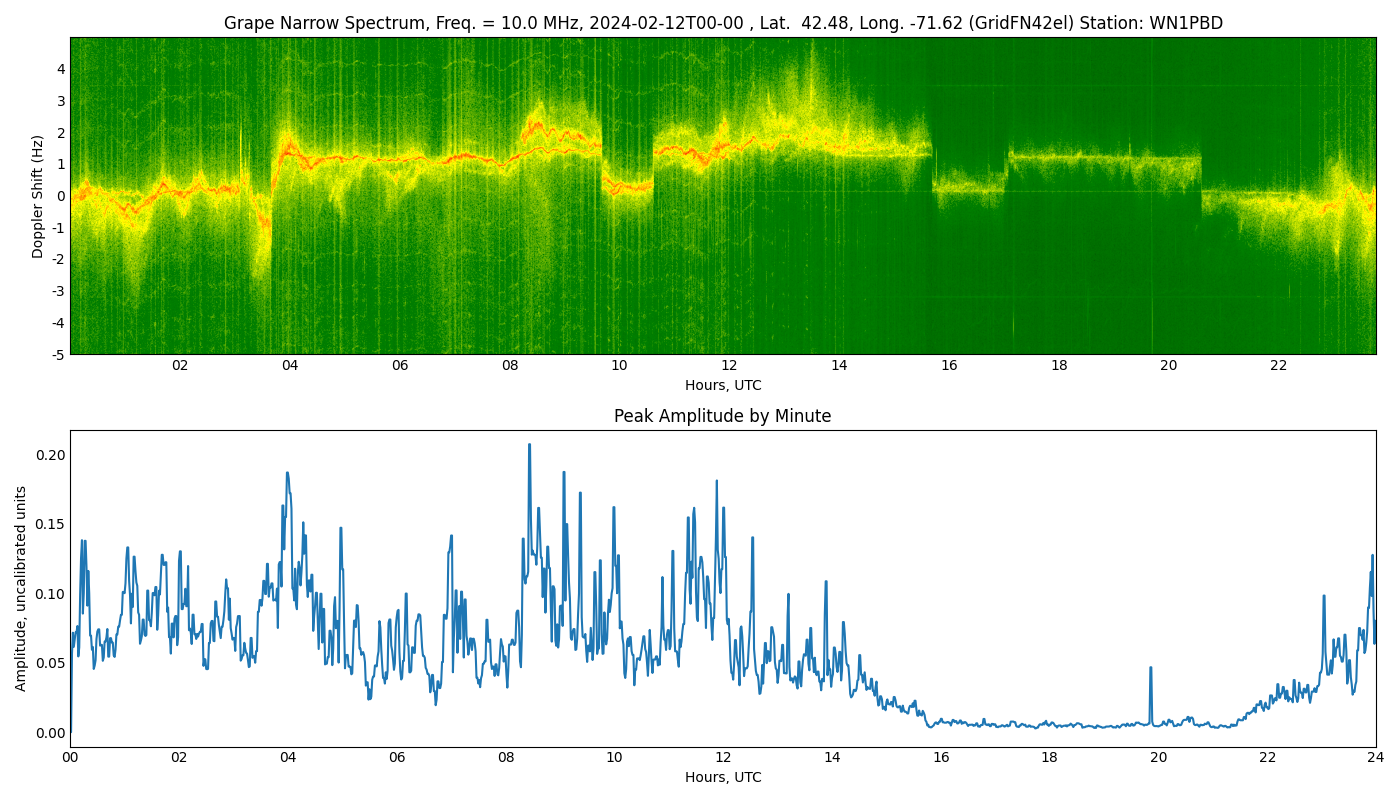
Task: Click 'Hours, UTC' label below the spectrogram
Action: (722, 385)
